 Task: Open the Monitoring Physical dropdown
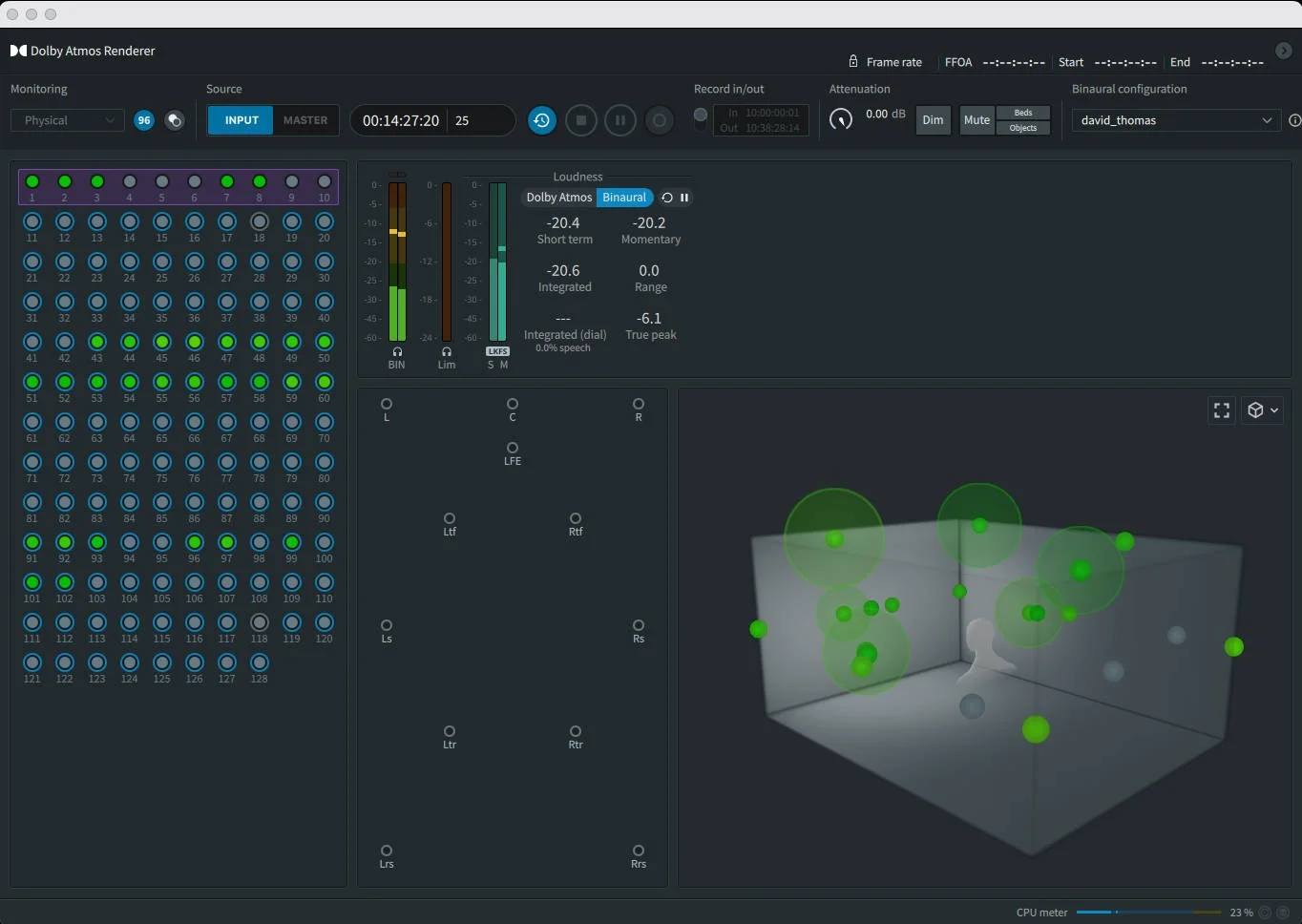[67, 120]
